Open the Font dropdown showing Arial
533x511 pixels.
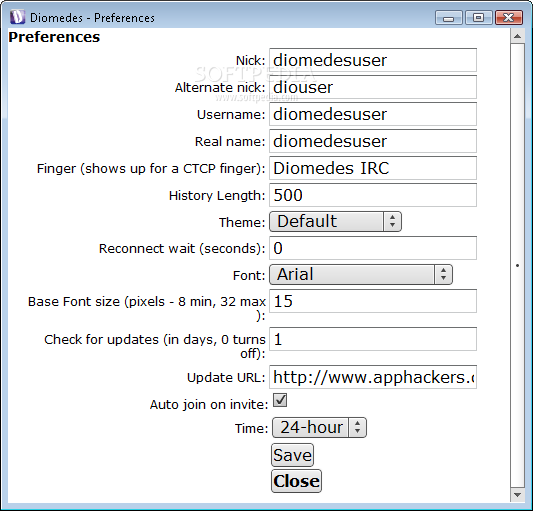coord(361,274)
